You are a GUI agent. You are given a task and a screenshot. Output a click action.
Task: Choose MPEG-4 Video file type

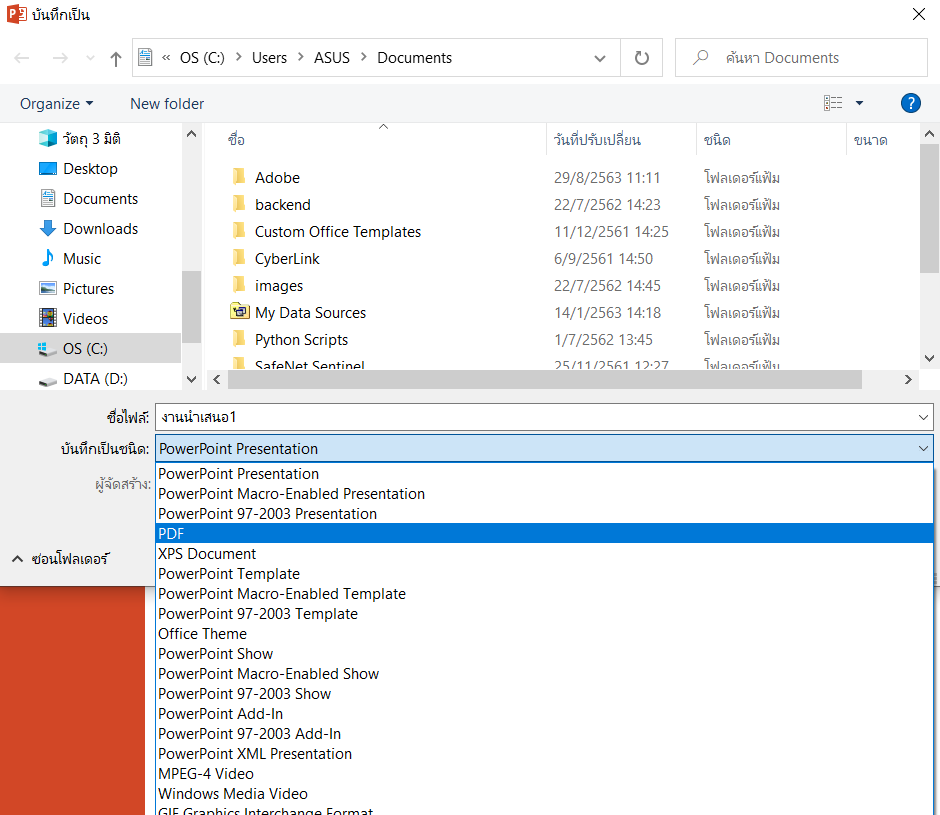click(544, 774)
